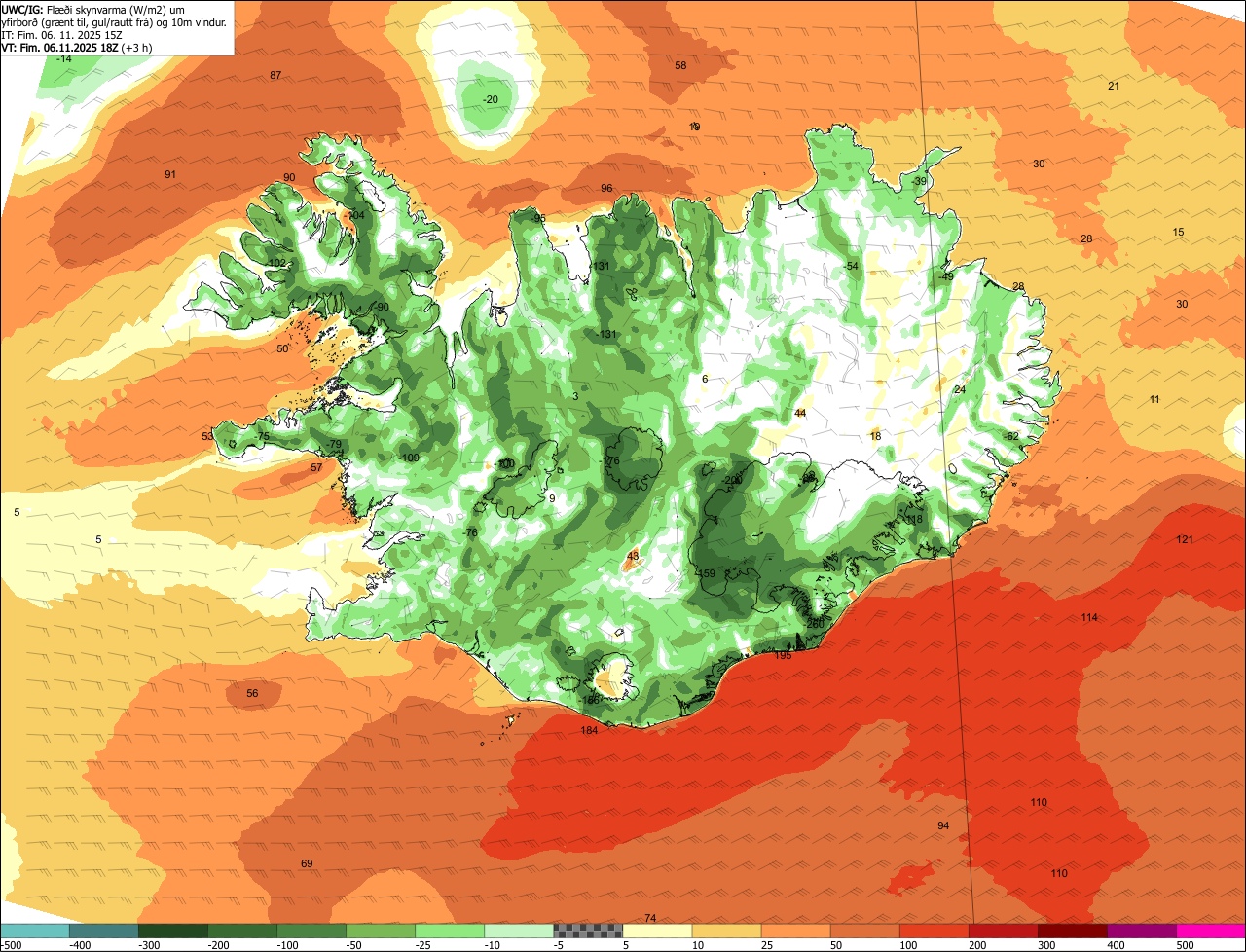The image size is (1246, 952).
Task: Click the valid time 'VT: Fim. 06.11.2025 18Z (+3 h)'
Action: point(76,48)
